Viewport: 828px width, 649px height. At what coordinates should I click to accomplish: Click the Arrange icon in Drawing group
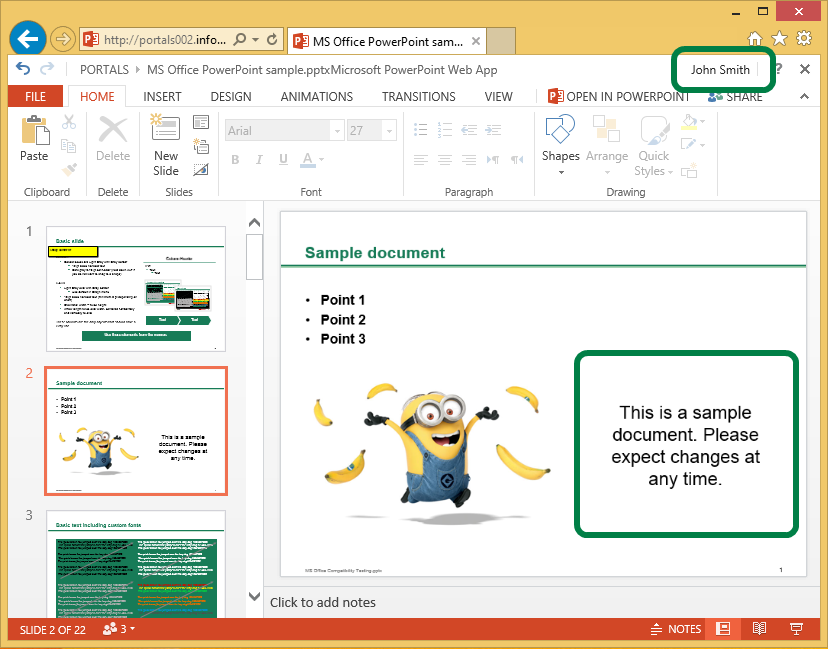[x=606, y=129]
